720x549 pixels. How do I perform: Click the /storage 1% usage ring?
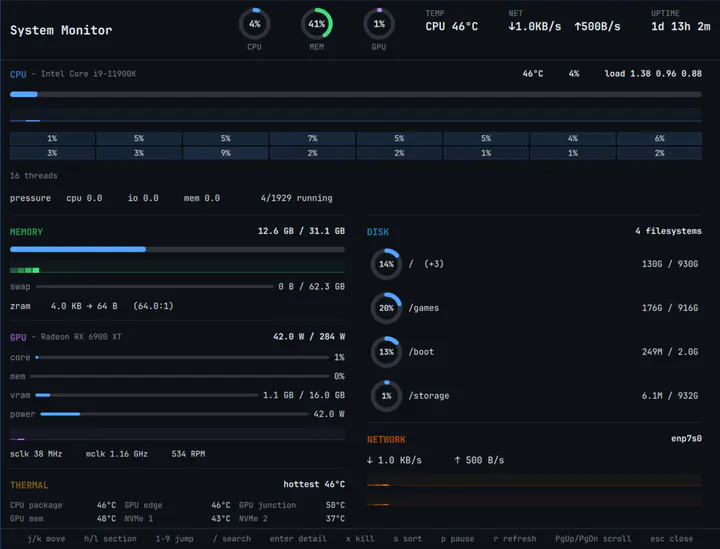(x=386, y=396)
